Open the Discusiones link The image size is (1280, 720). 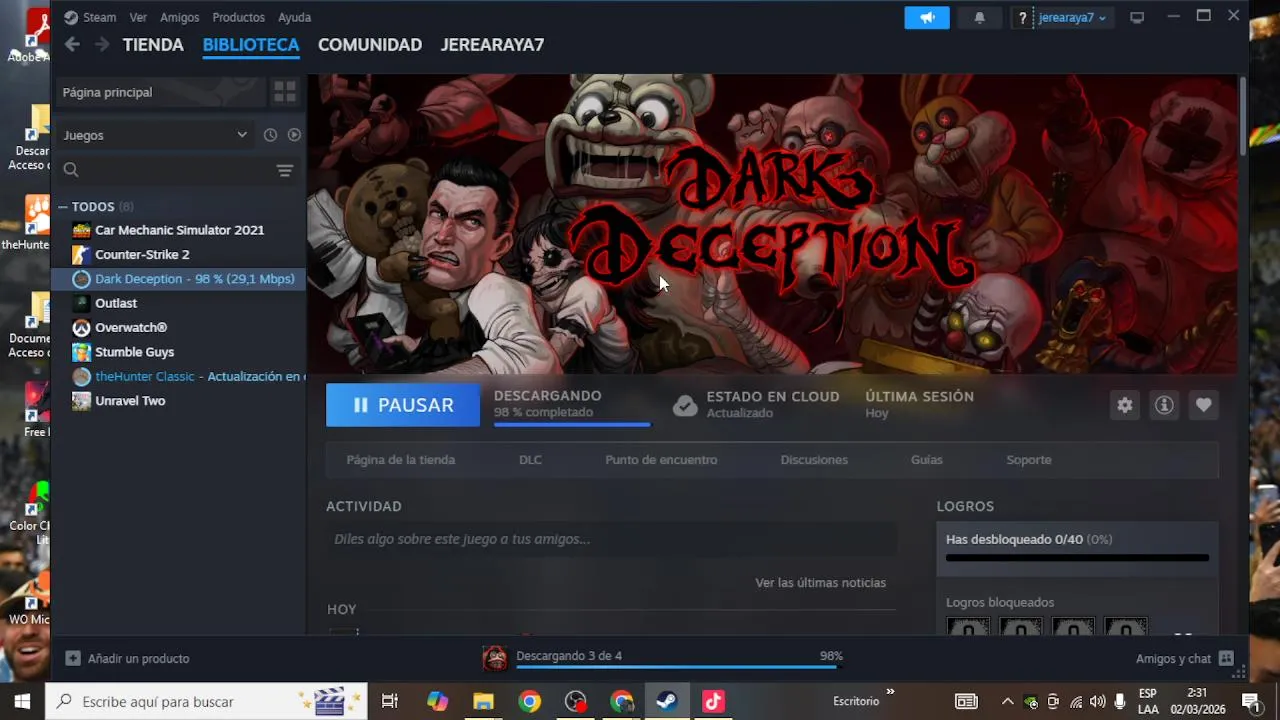coord(814,460)
